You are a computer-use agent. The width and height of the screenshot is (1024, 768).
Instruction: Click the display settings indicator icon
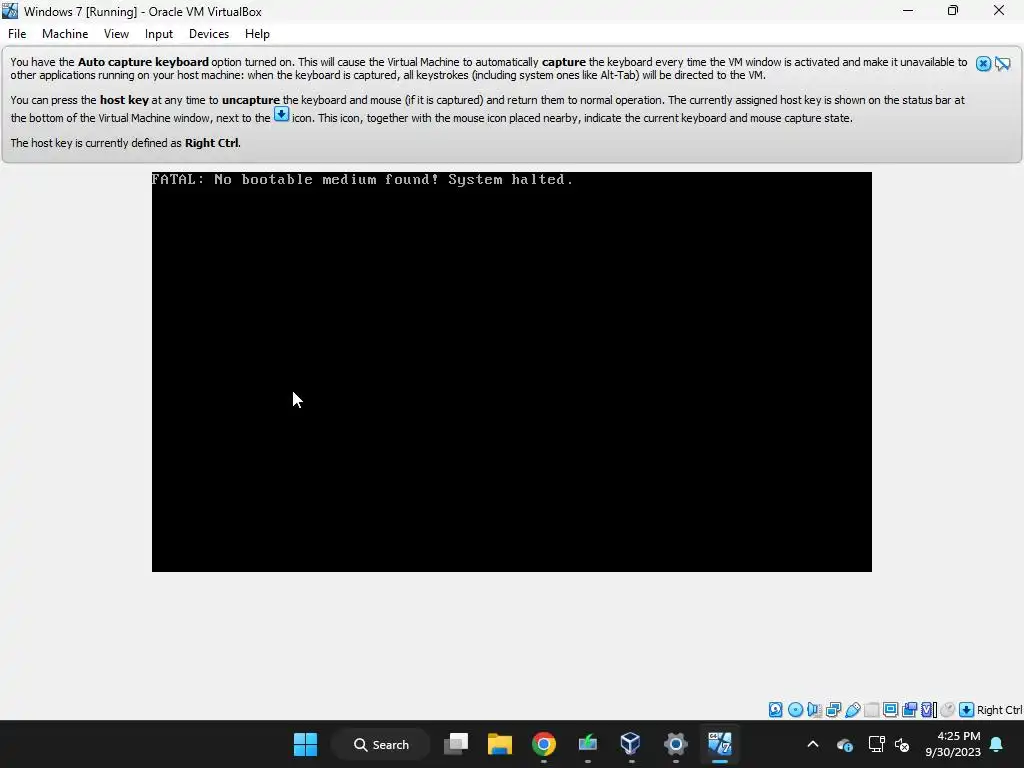point(890,710)
